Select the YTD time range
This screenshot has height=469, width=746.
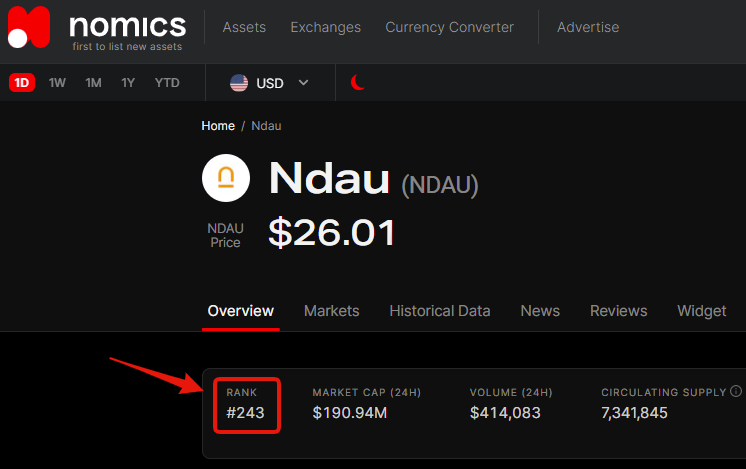[x=167, y=83]
